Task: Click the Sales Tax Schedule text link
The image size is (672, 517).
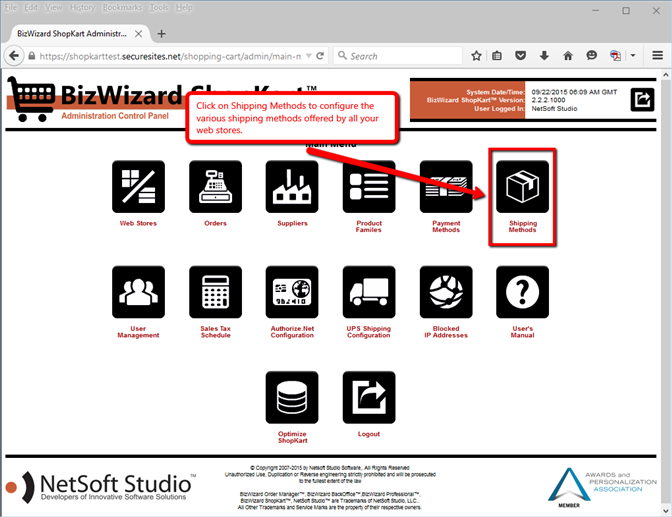Action: (x=216, y=332)
